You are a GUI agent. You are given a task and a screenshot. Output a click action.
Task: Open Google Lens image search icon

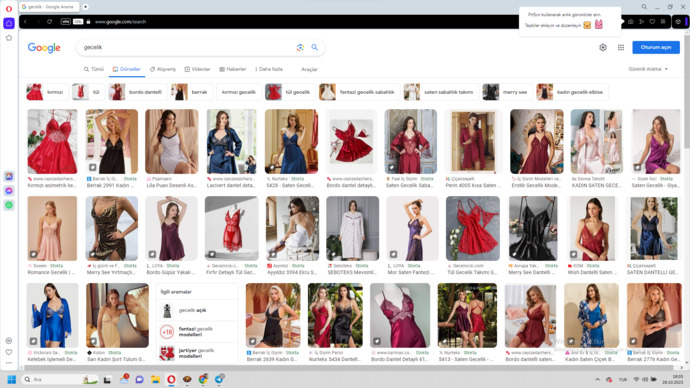(x=300, y=48)
